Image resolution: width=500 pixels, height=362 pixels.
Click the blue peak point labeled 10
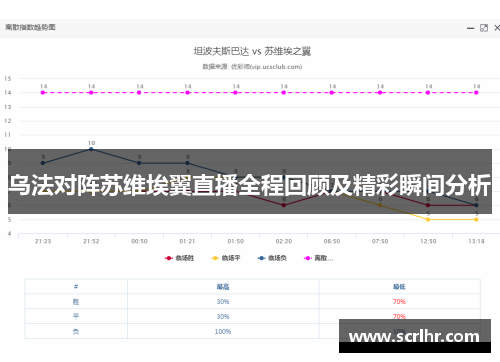[91, 149]
